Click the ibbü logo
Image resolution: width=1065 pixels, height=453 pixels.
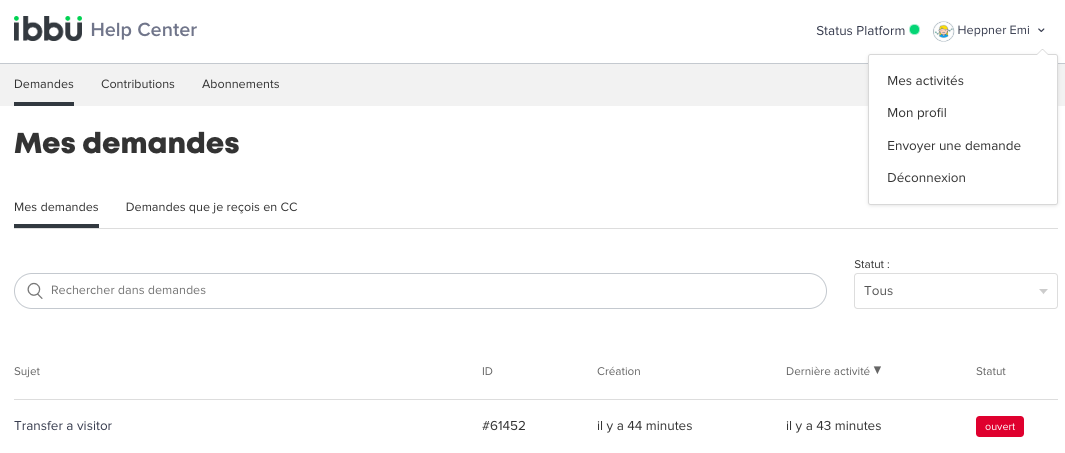click(x=48, y=29)
